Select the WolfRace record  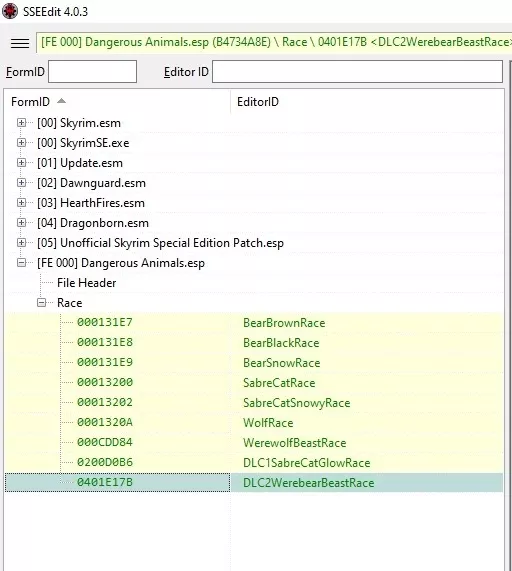[x=254, y=422]
